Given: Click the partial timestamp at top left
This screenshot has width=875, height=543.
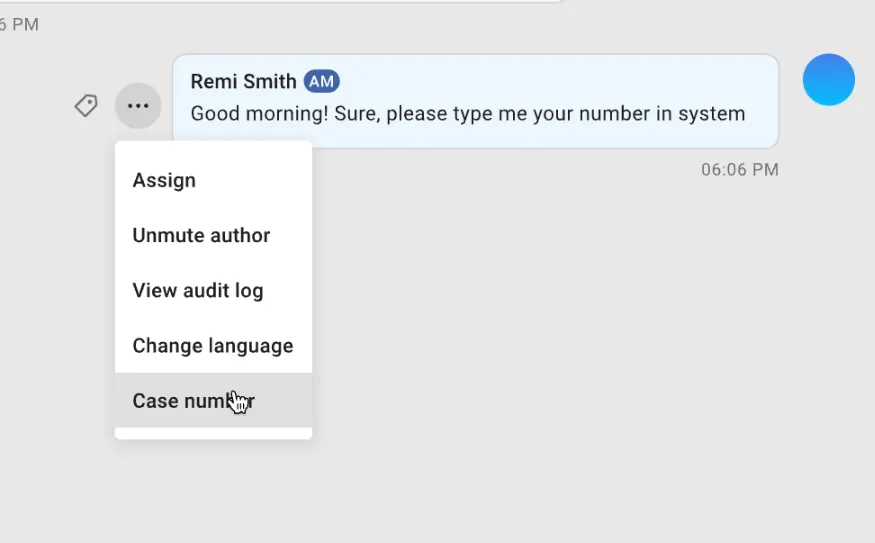Looking at the screenshot, I should [18, 25].
